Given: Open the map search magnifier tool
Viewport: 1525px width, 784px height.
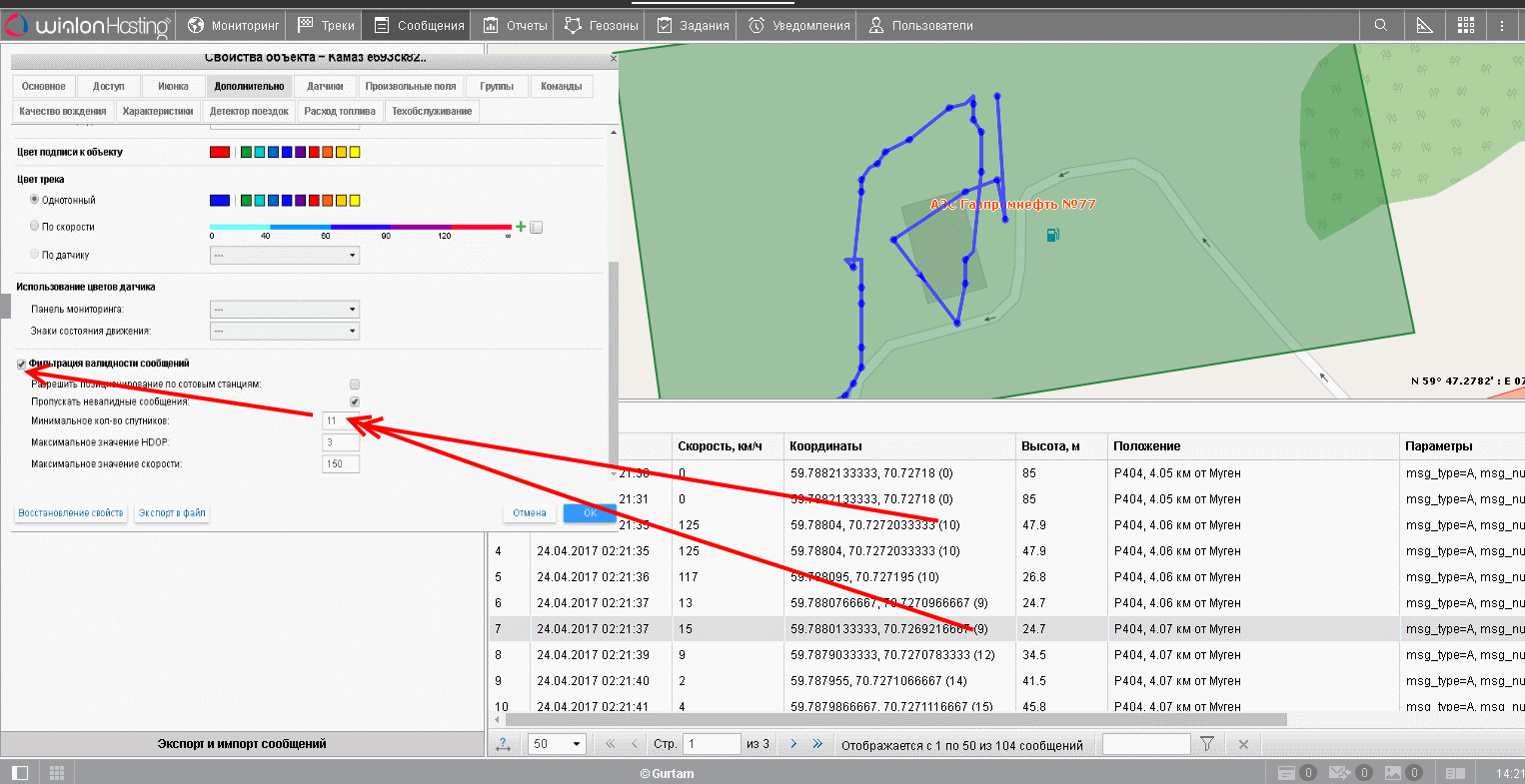Looking at the screenshot, I should click(1380, 25).
